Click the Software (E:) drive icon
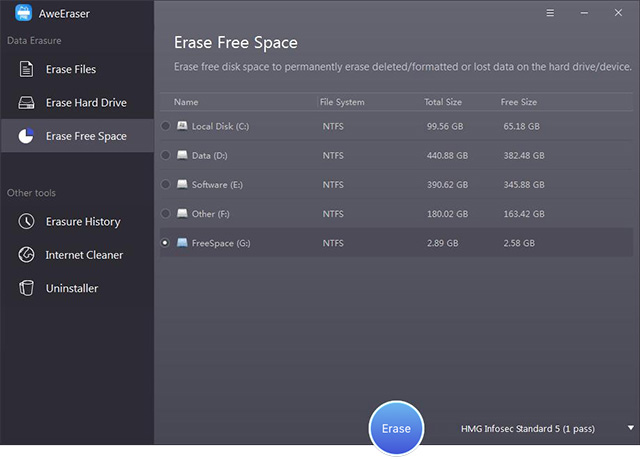The width and height of the screenshot is (640, 459). pos(182,184)
